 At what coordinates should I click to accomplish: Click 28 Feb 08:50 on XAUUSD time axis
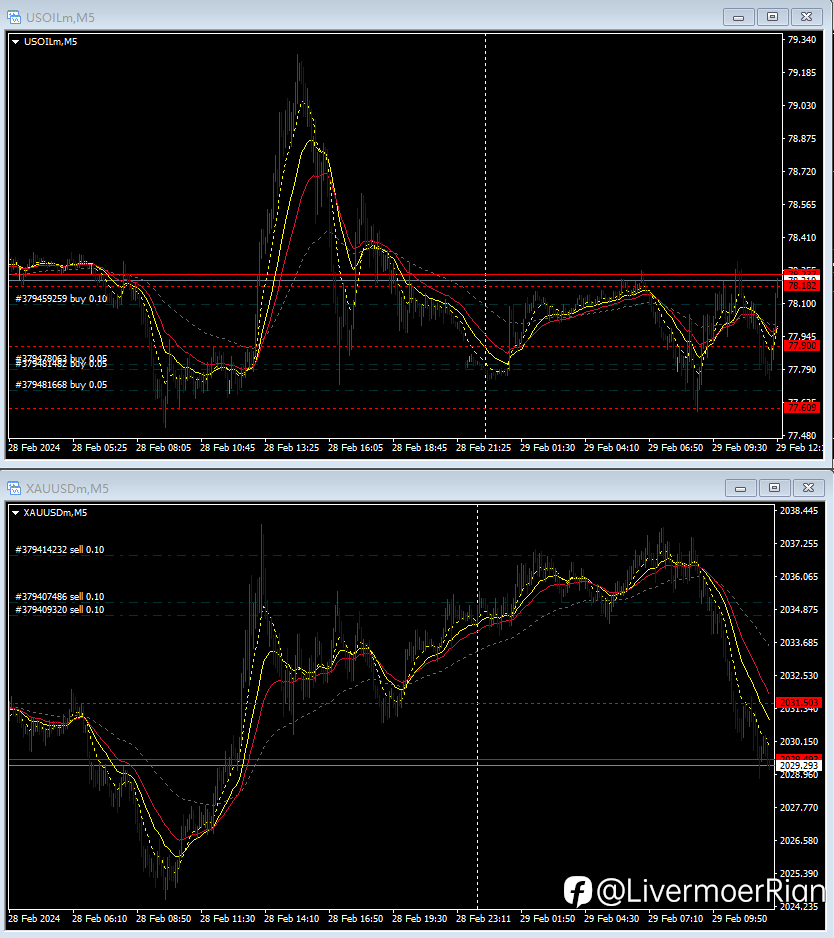[163, 918]
